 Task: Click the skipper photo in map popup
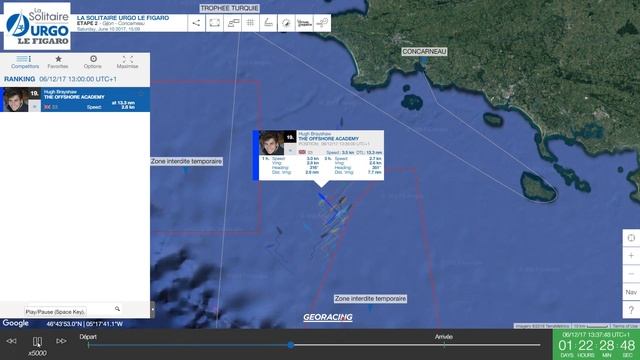(271, 143)
